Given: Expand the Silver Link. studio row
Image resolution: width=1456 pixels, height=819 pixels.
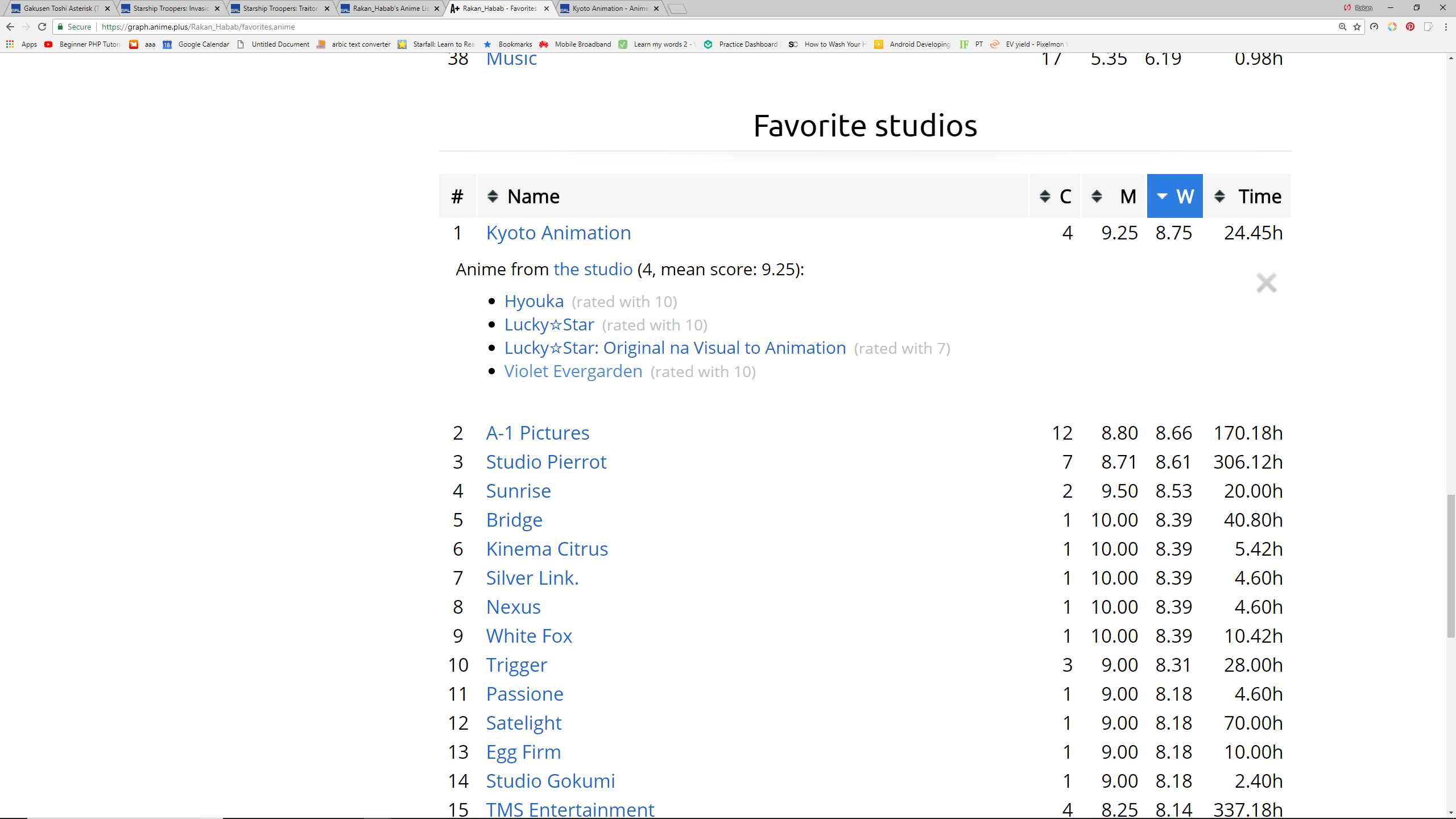Looking at the screenshot, I should 532,578.
